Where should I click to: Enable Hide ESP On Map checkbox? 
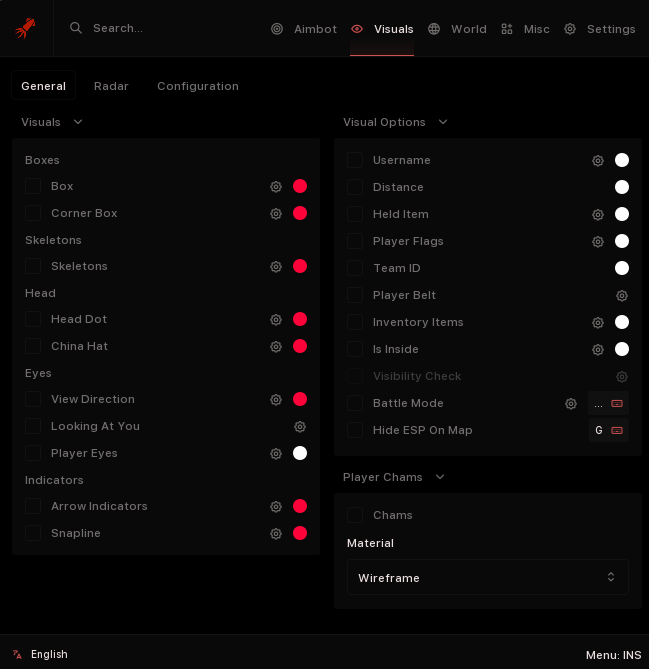tap(355, 430)
